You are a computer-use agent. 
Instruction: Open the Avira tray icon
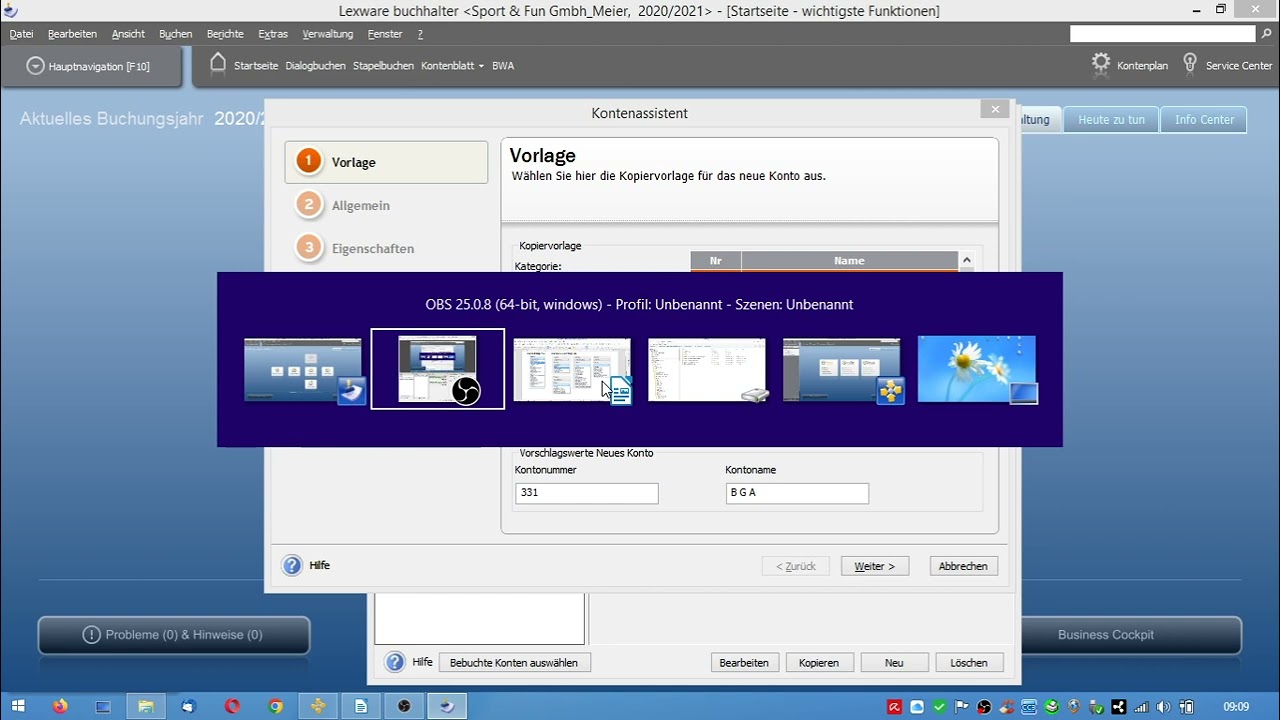(x=895, y=707)
